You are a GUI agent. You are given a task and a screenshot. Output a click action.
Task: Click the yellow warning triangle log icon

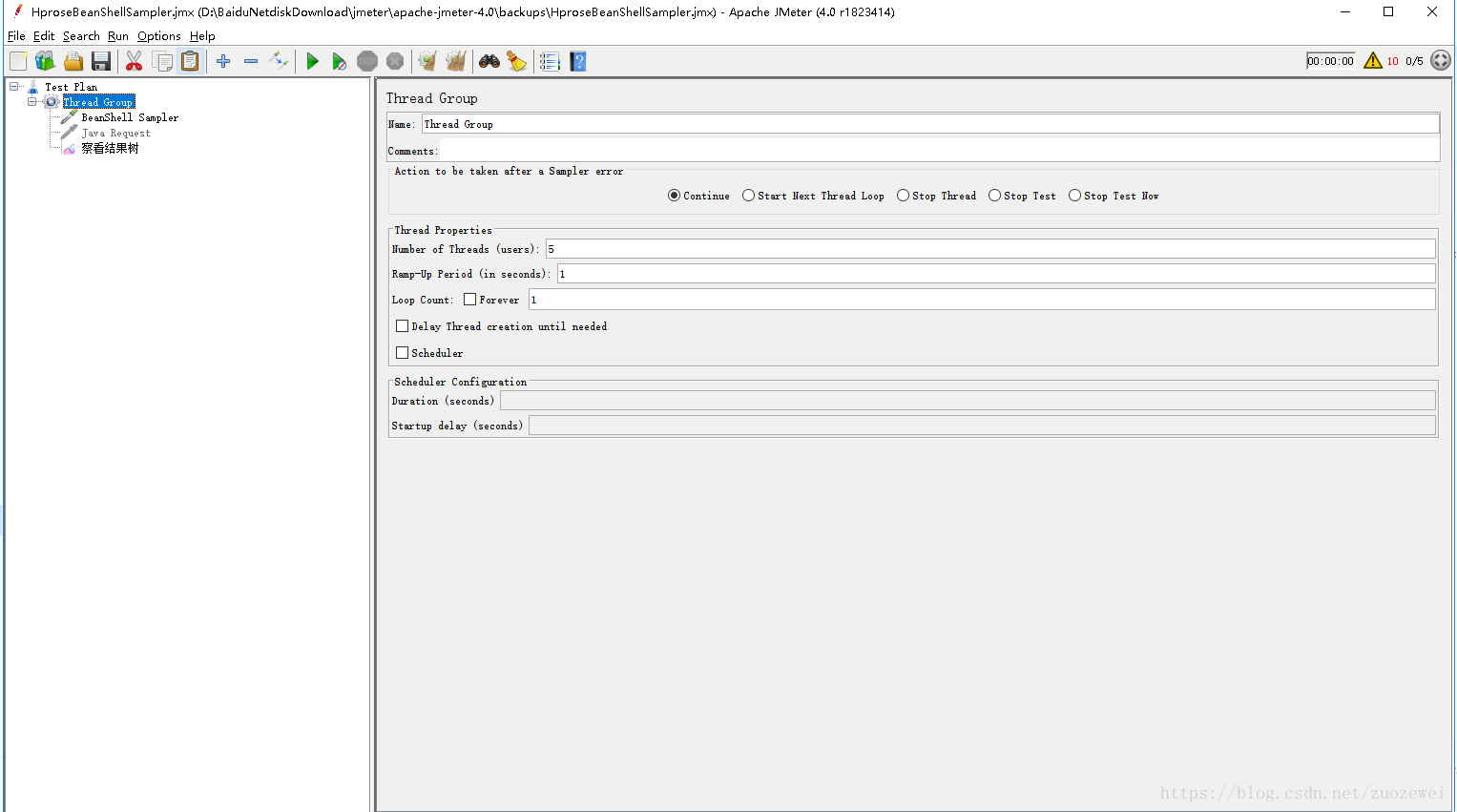point(1373,60)
